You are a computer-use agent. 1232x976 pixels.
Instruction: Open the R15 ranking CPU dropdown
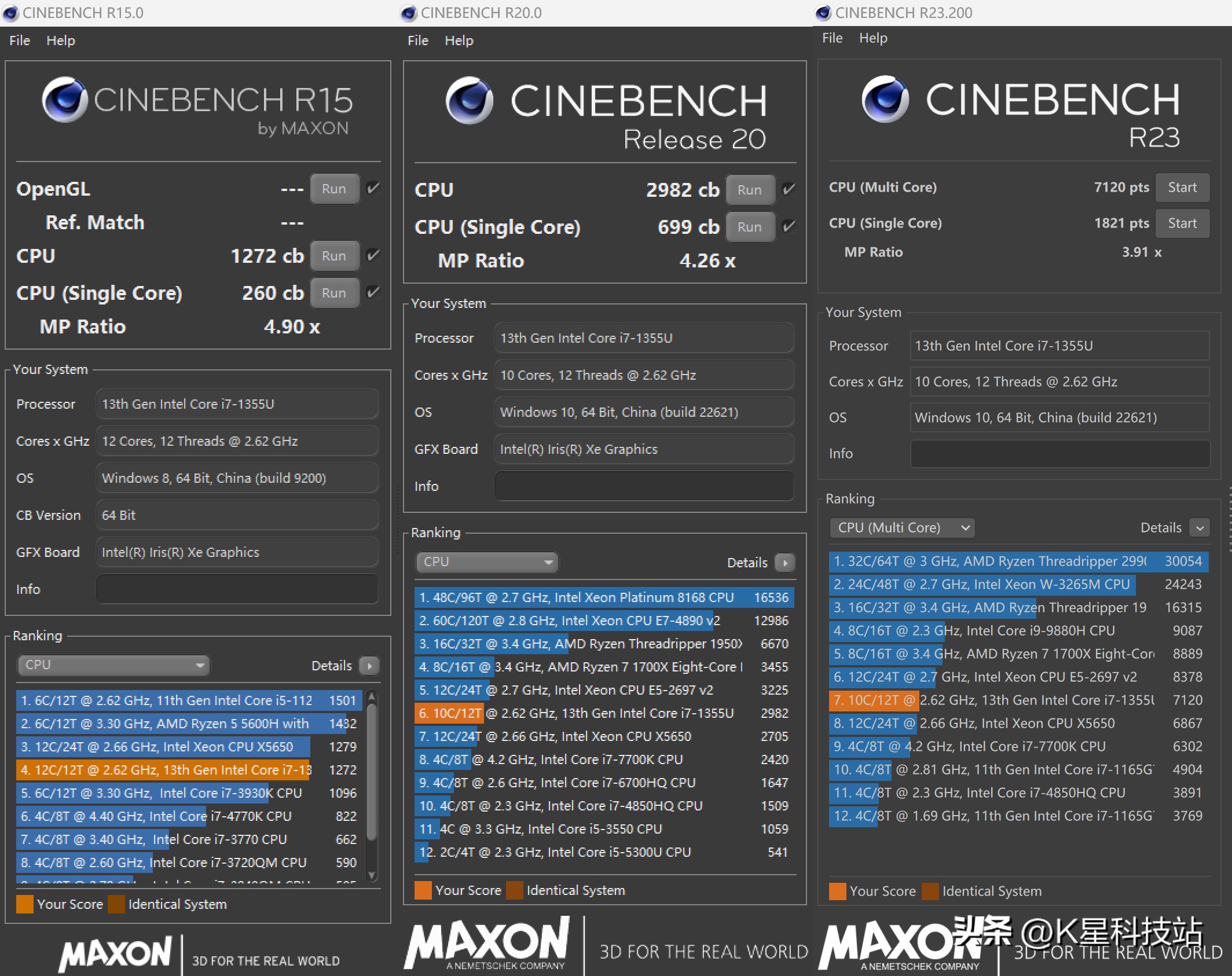[x=113, y=665]
